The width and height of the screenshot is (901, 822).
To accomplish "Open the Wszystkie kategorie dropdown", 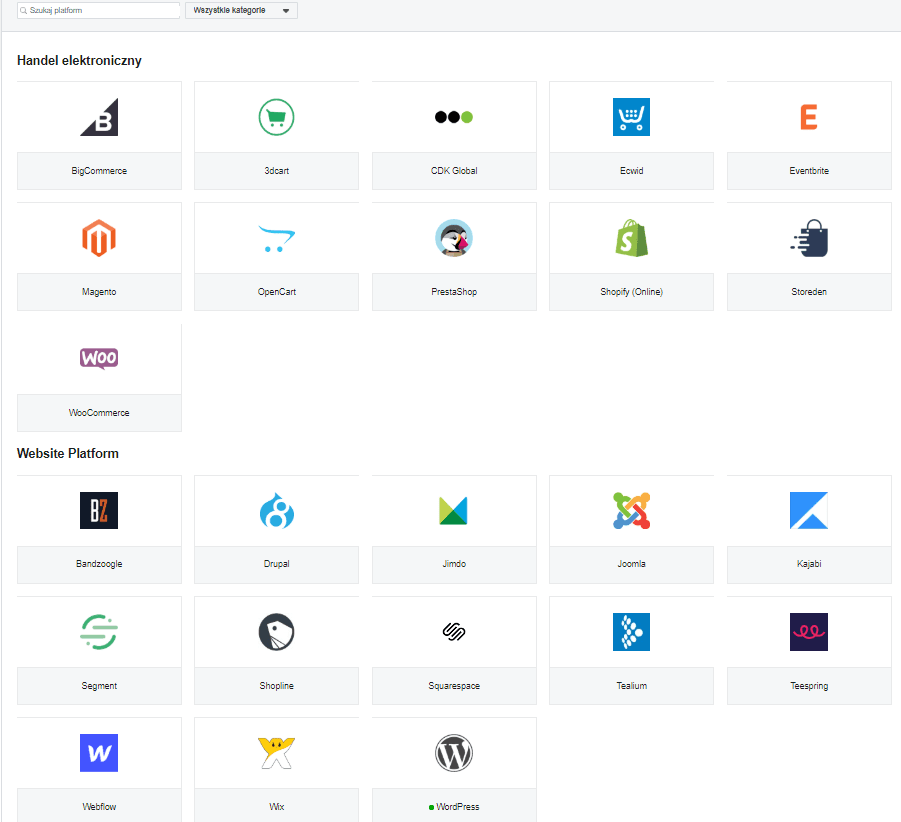I will pyautogui.click(x=241, y=10).
